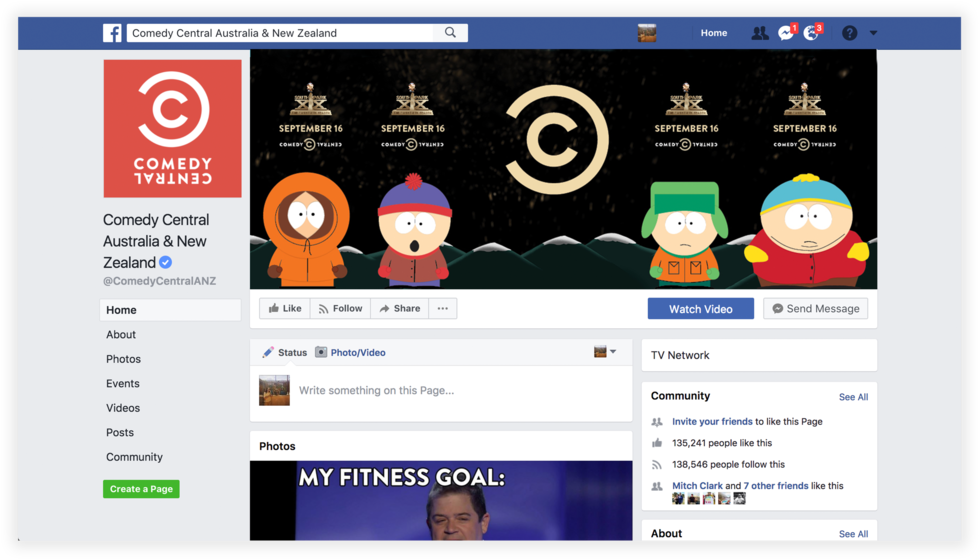Click the Photos section heading
The width and height of the screenshot is (979, 559).
[277, 446]
